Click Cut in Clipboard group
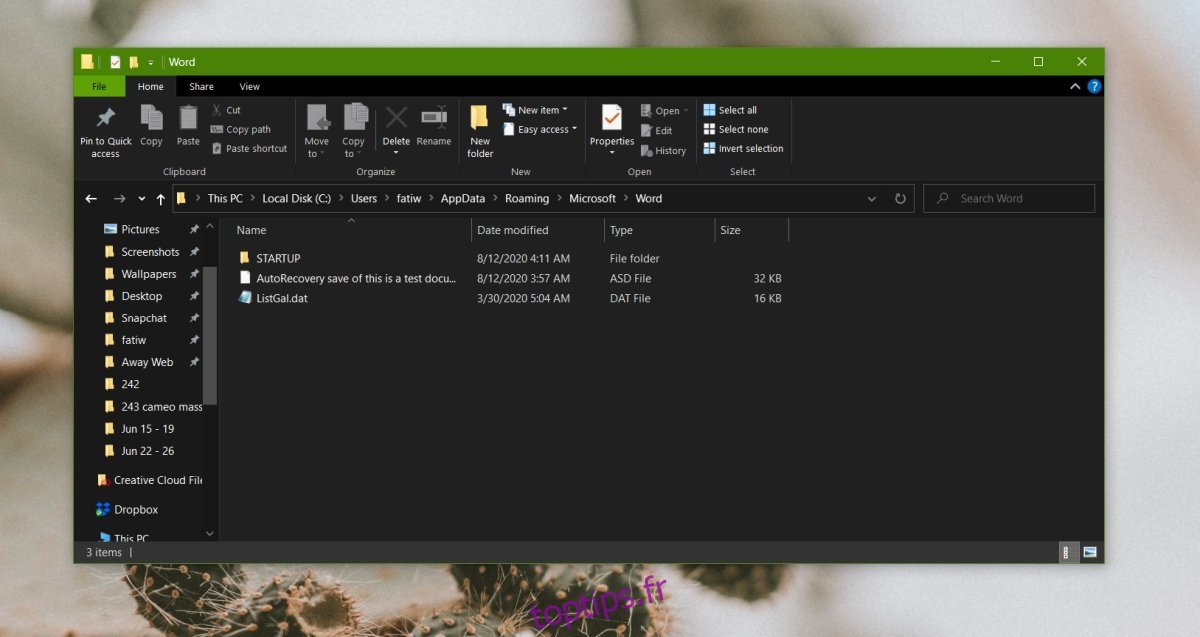 click(226, 110)
